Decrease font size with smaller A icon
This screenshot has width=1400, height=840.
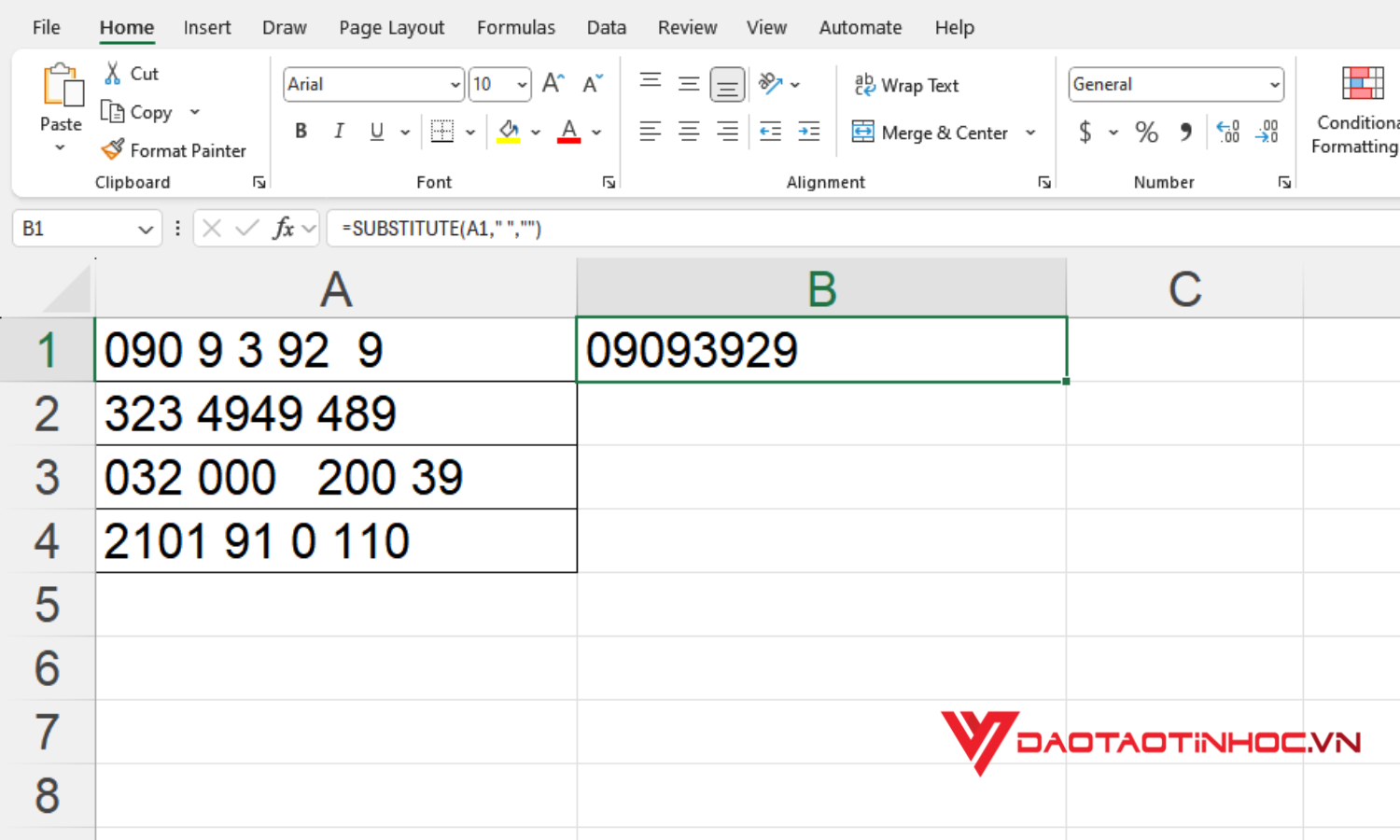coord(593,84)
